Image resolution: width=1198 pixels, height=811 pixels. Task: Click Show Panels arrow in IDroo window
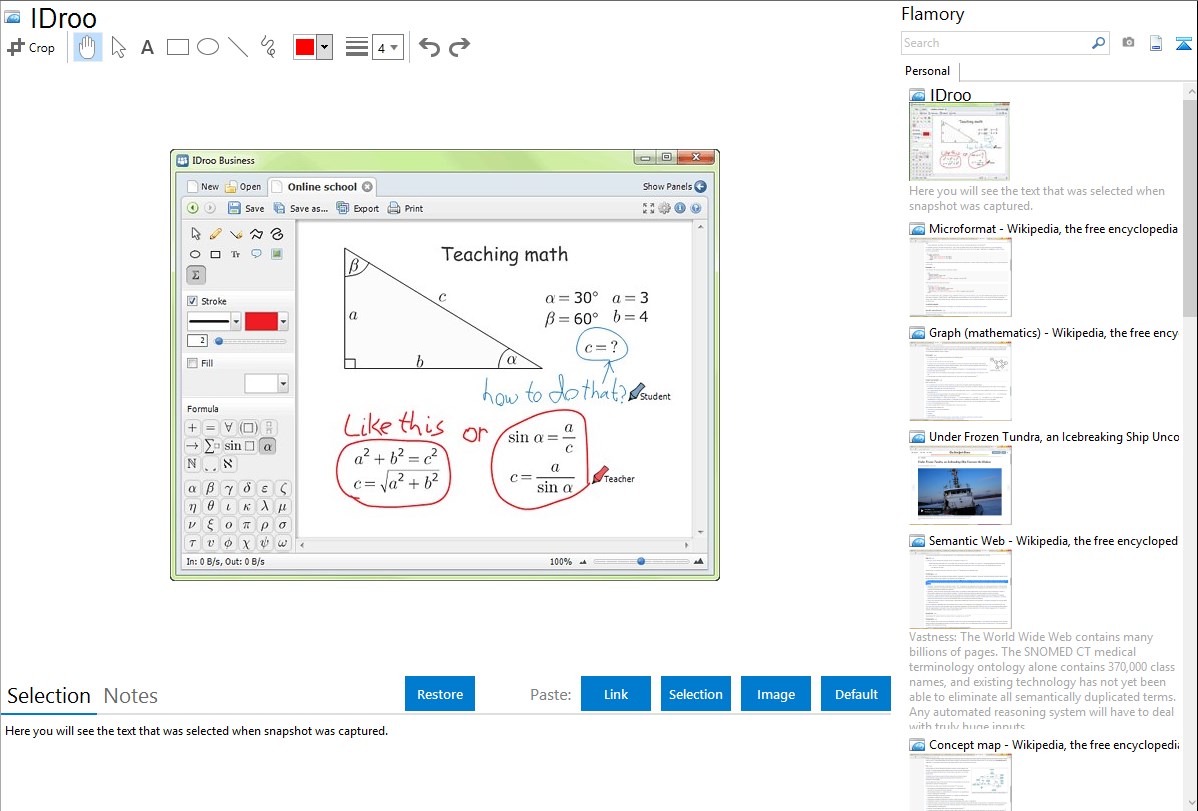[x=700, y=187]
